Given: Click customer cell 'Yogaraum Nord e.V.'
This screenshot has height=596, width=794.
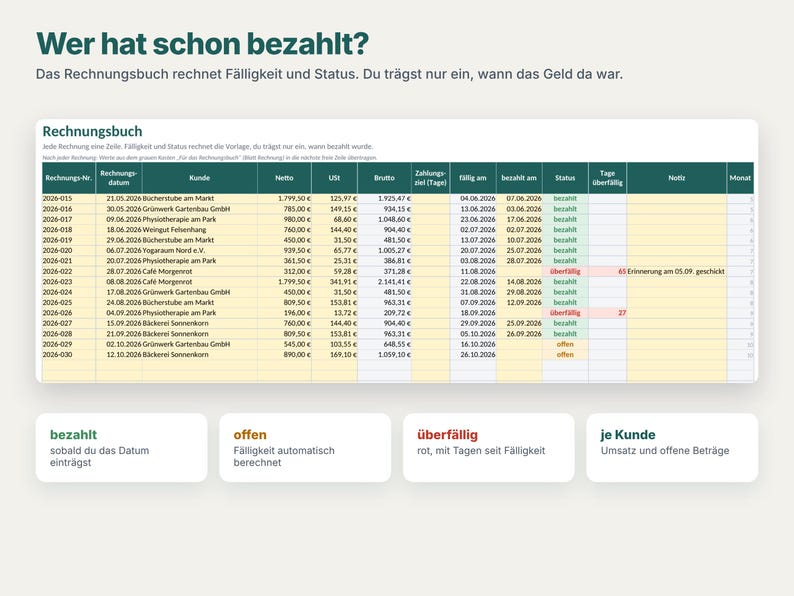Looking at the screenshot, I should (x=200, y=250).
